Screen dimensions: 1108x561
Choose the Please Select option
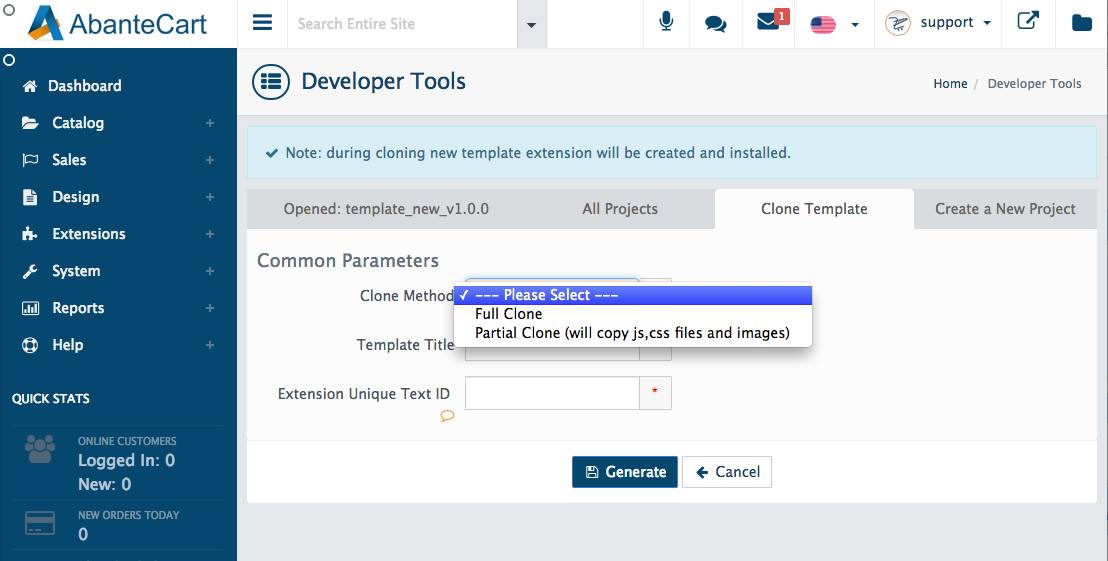coord(633,295)
